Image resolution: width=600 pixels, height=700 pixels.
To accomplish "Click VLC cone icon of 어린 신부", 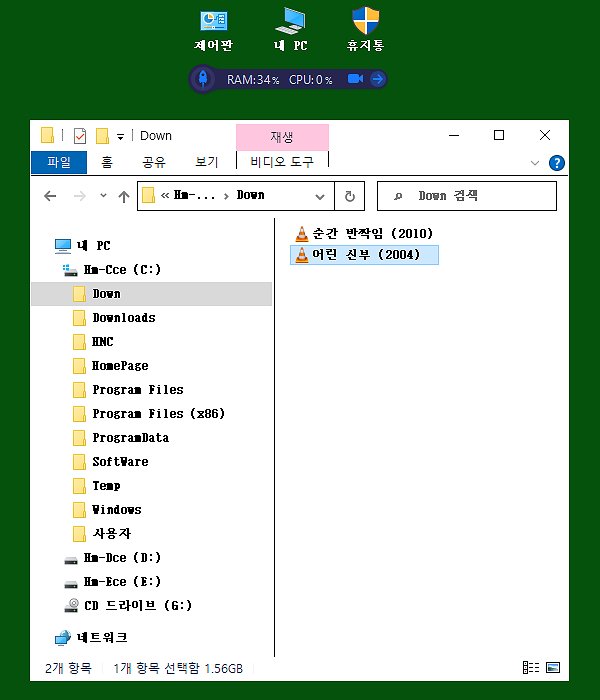I will coord(302,255).
